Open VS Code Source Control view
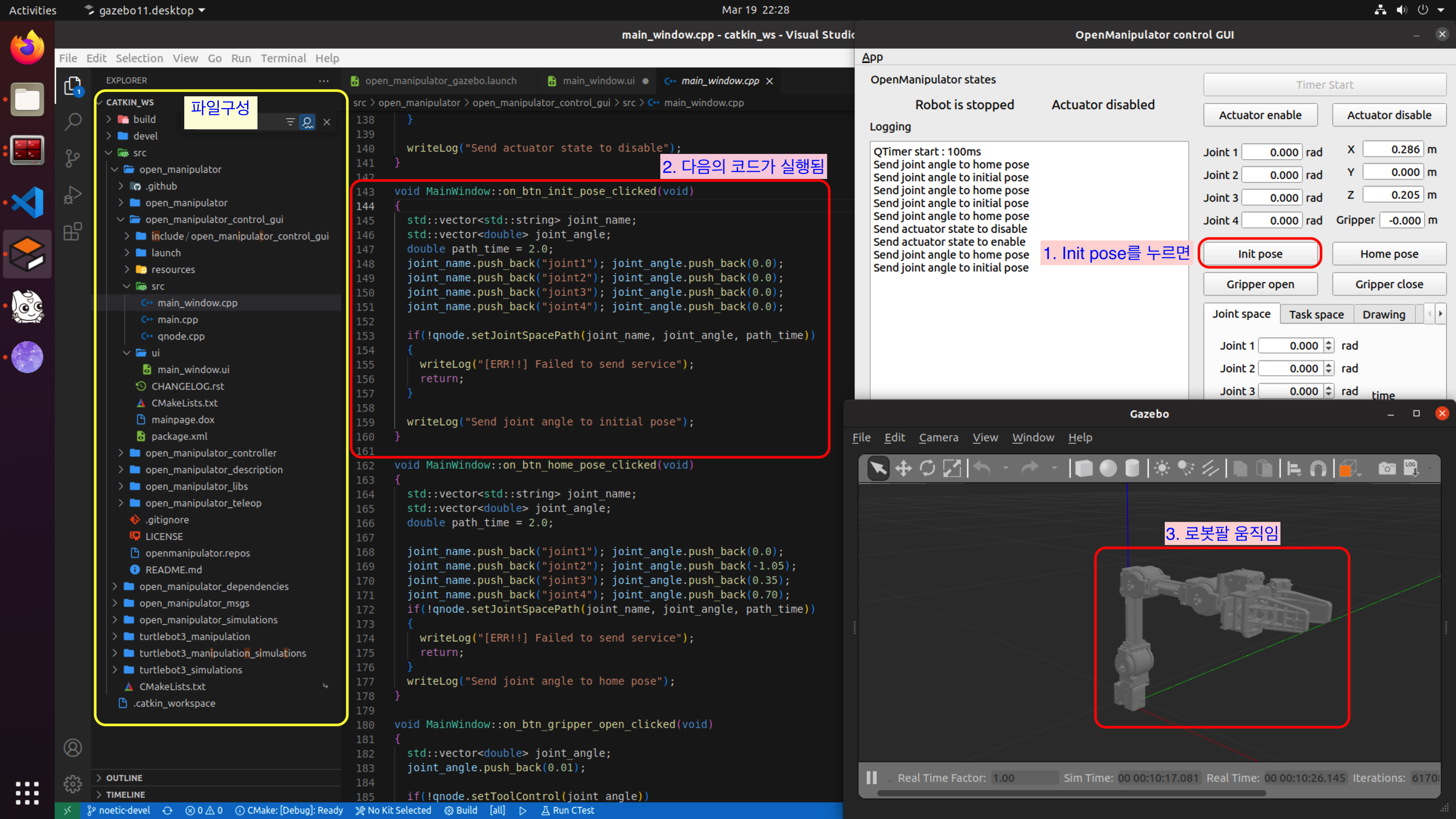 click(72, 158)
